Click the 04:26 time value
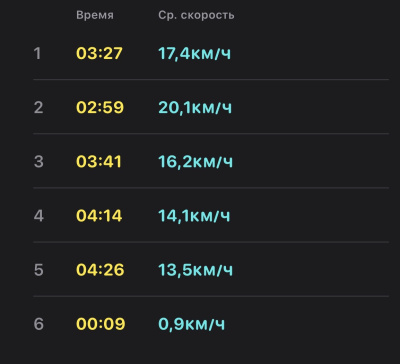The width and height of the screenshot is (400, 364). pyautogui.click(x=100, y=270)
